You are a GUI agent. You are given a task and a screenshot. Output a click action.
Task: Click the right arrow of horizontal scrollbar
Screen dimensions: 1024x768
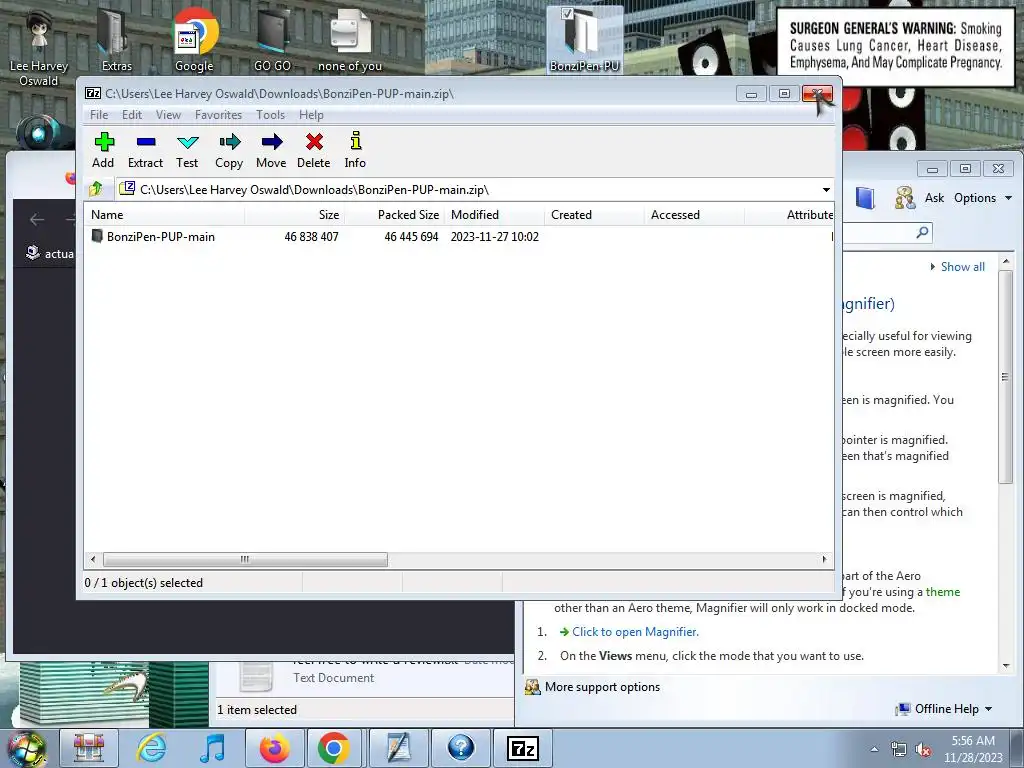click(824, 560)
